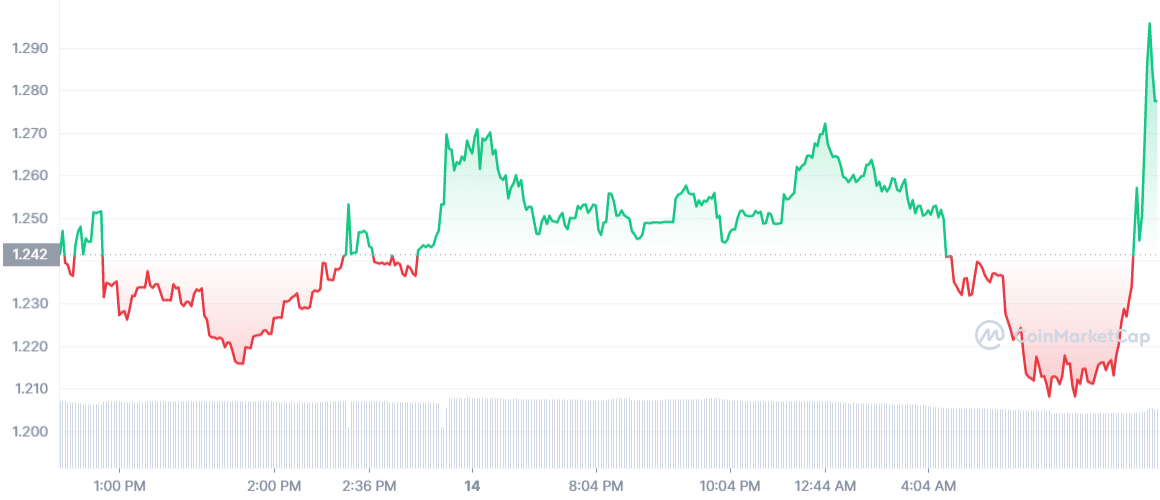Select the 1.250 price axis label
This screenshot has width=1160, height=500.
tap(30, 219)
